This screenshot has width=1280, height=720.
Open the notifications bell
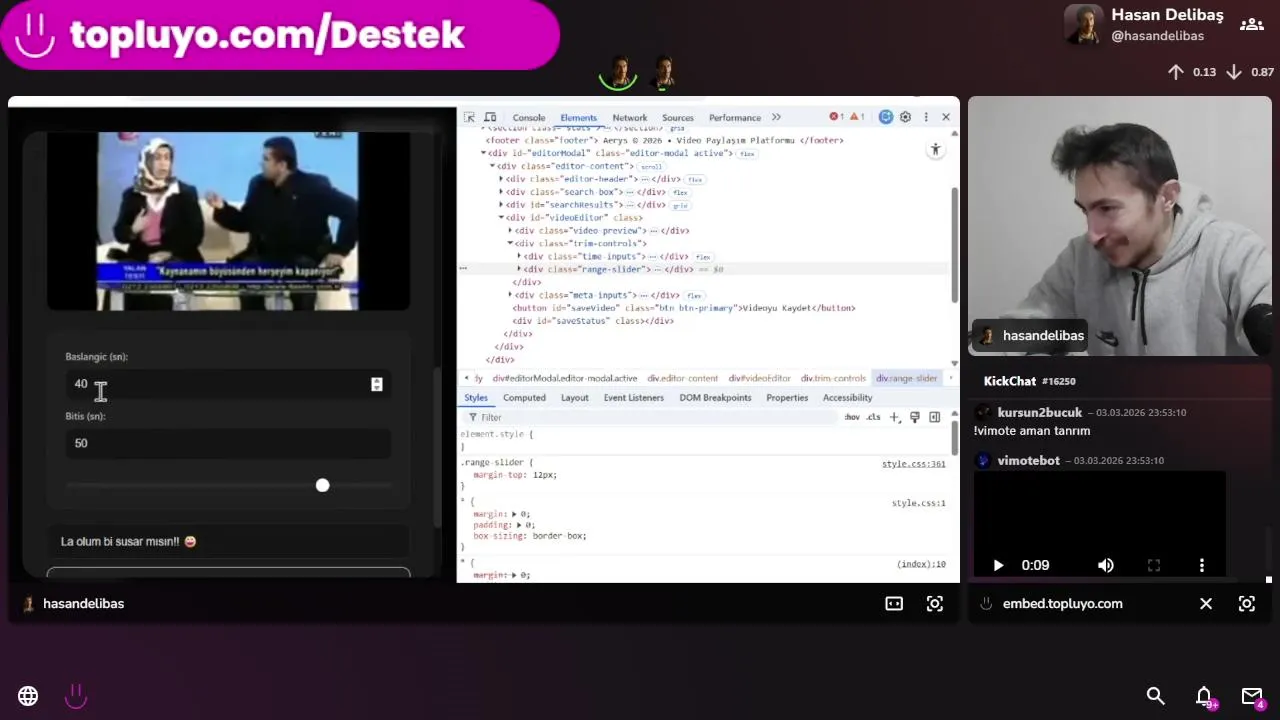1205,697
